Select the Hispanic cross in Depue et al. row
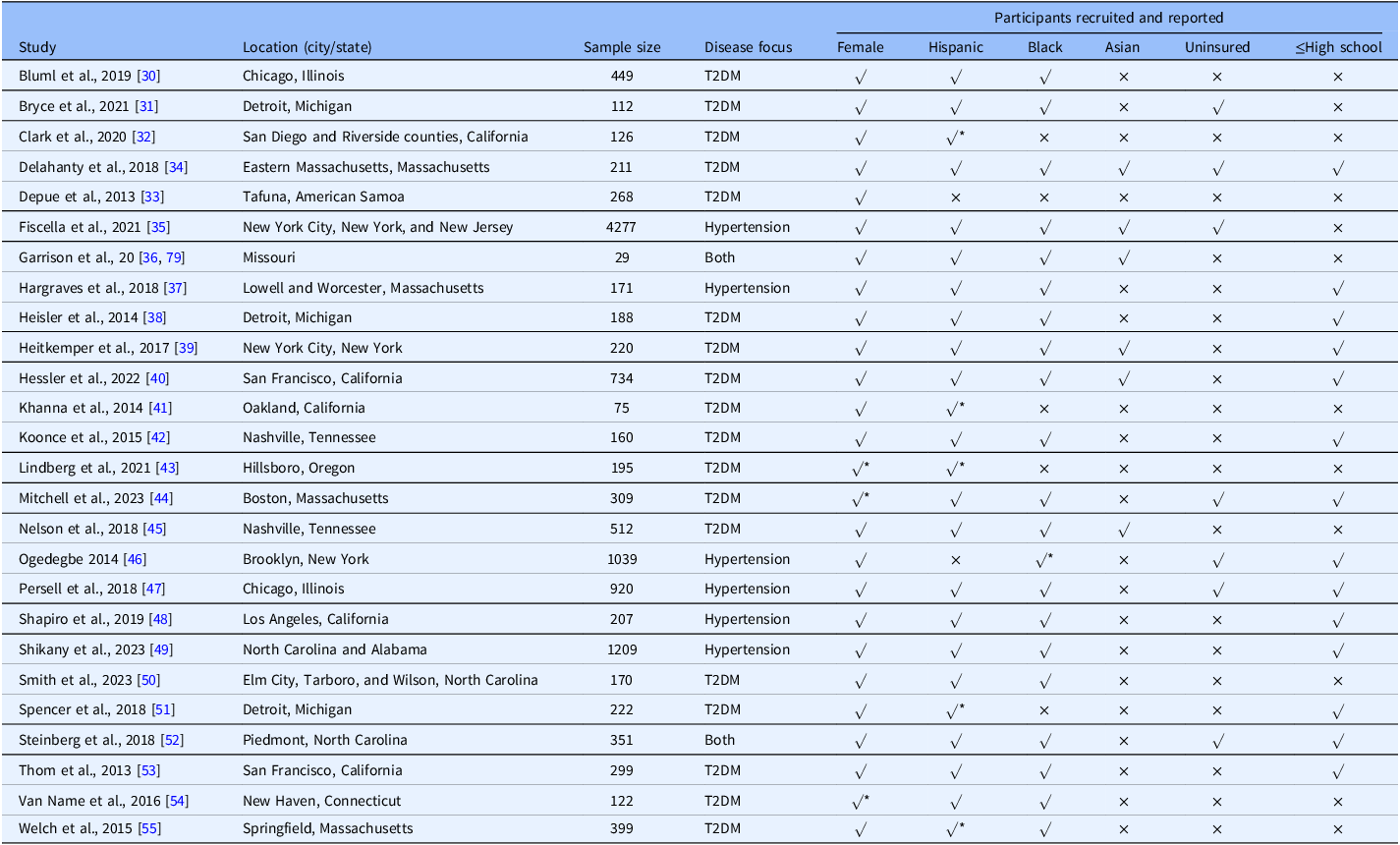Screen dimensions: 1400x845 click(x=956, y=197)
